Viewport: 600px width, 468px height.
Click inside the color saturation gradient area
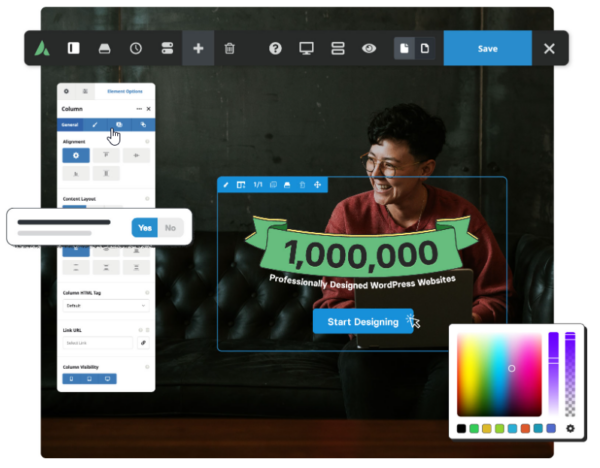click(x=499, y=374)
